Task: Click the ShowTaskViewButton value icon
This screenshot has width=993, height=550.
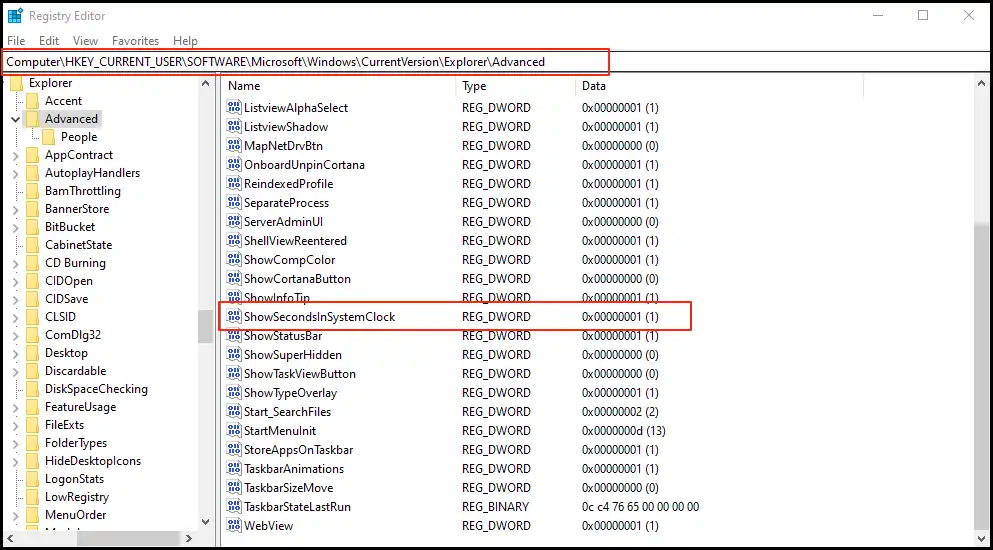Action: click(x=234, y=374)
